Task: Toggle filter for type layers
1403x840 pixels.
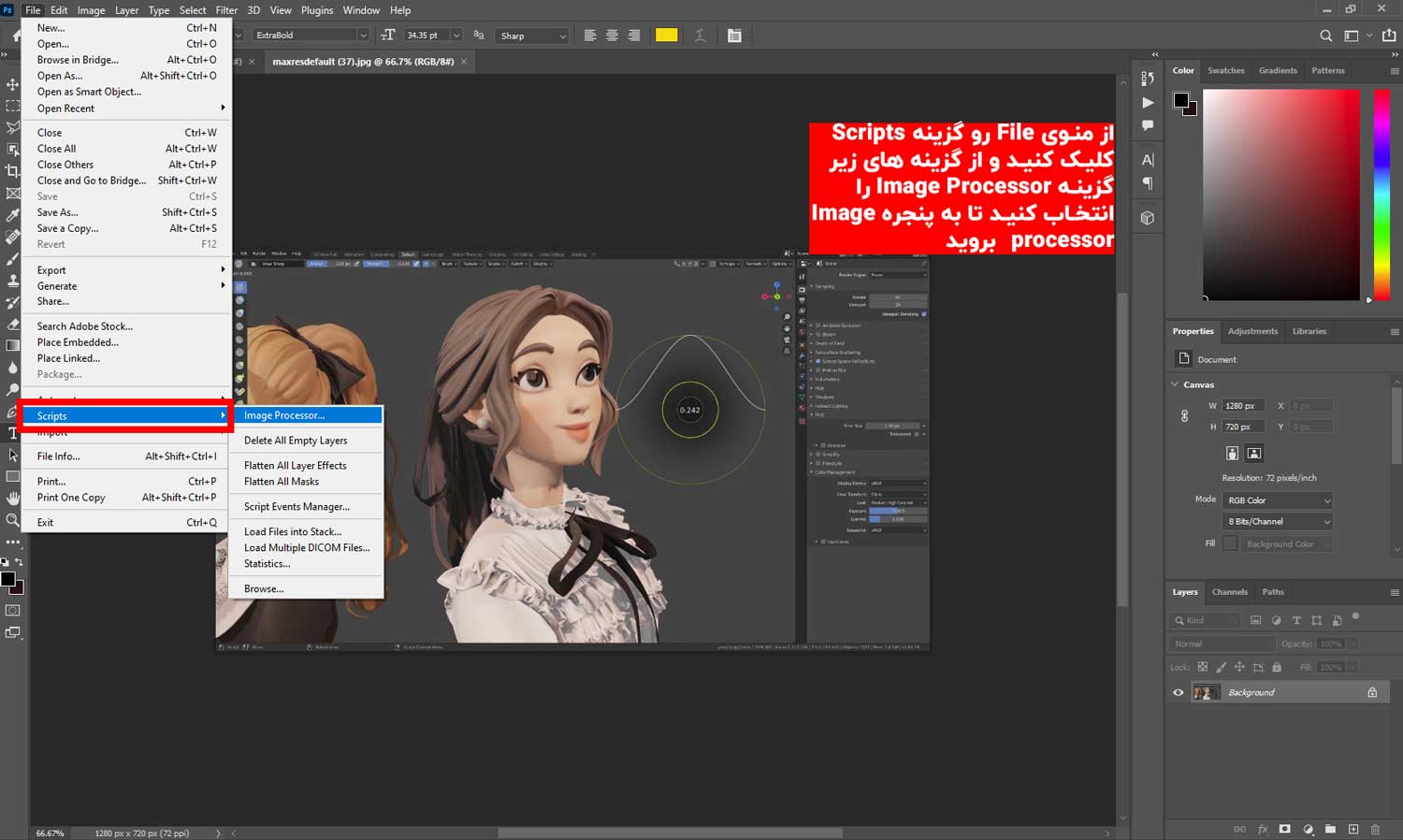Action: click(x=1296, y=620)
